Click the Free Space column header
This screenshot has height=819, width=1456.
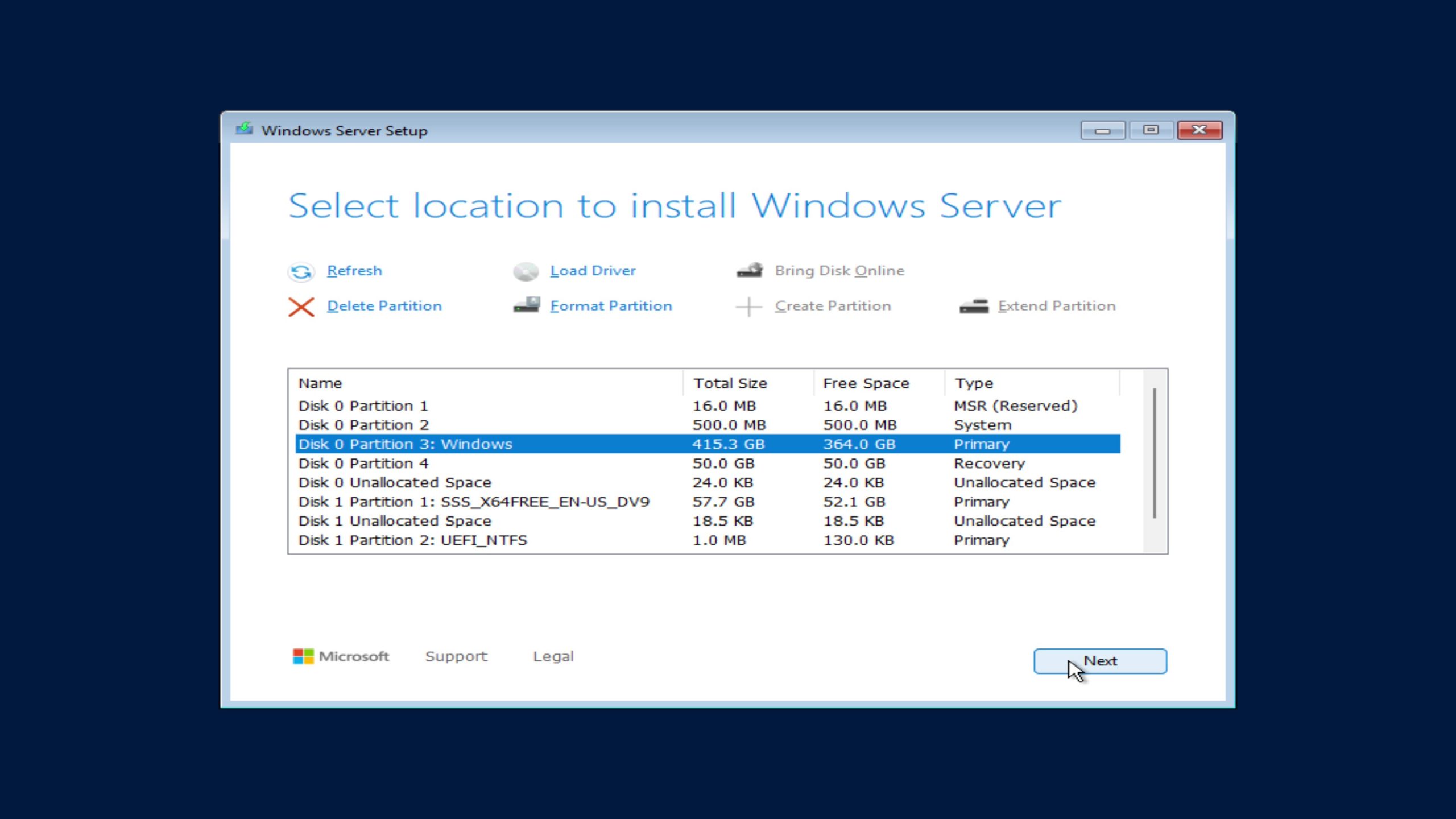coord(866,383)
